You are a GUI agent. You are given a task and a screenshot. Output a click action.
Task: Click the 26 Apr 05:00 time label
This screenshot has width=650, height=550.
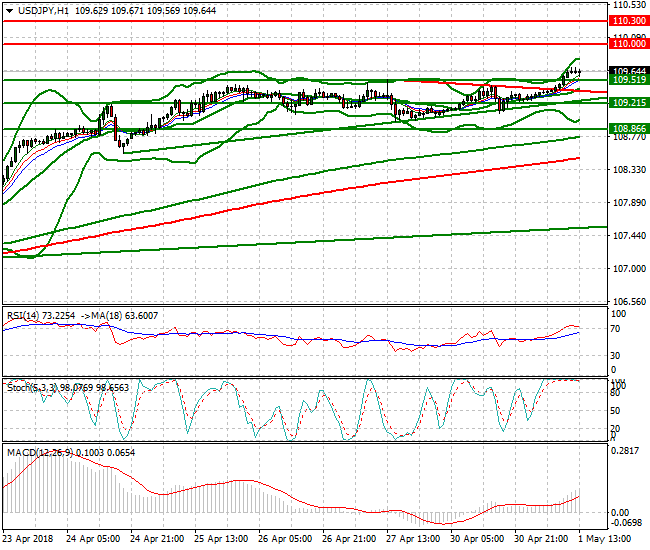285,539
